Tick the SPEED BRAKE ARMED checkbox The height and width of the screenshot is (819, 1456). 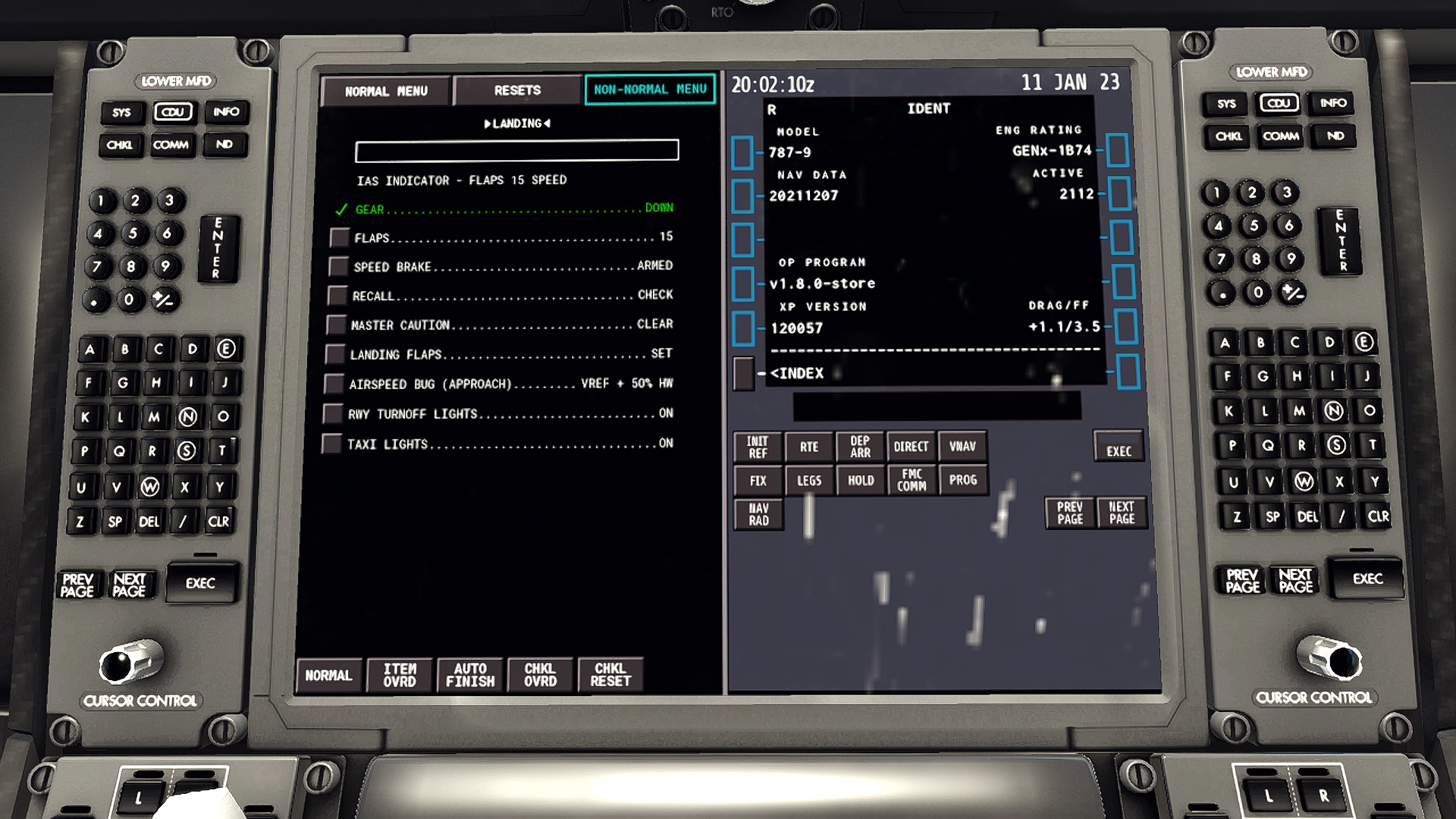[x=338, y=266]
